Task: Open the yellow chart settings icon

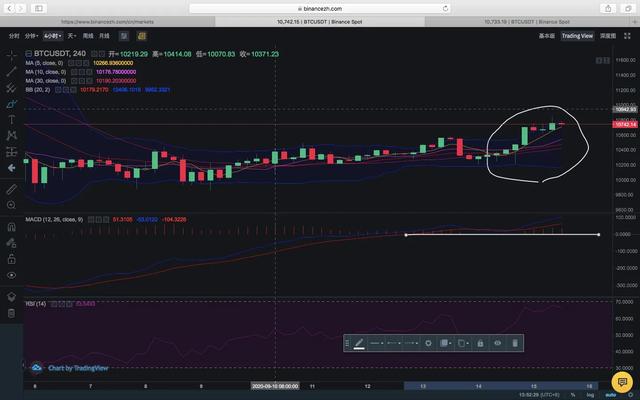Action: point(142,36)
